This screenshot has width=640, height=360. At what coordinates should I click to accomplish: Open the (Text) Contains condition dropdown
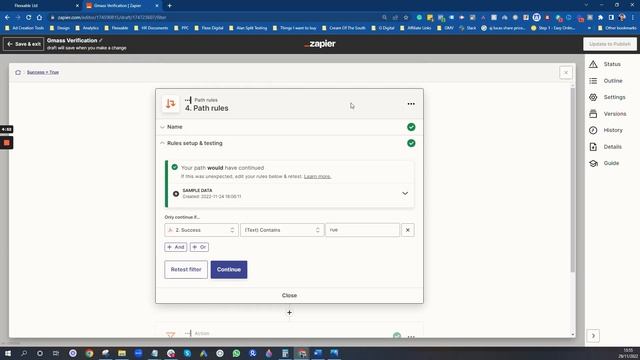click(x=282, y=230)
